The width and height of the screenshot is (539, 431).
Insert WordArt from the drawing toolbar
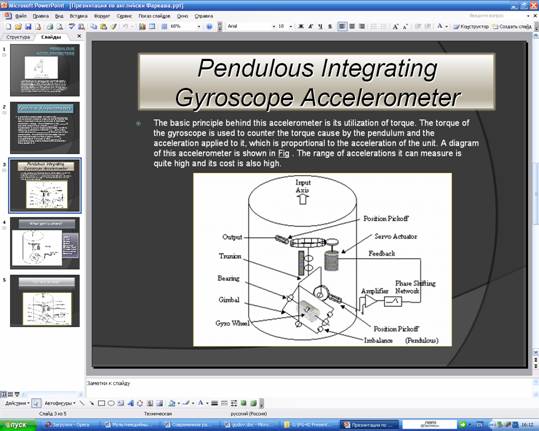pyautogui.click(x=131, y=403)
